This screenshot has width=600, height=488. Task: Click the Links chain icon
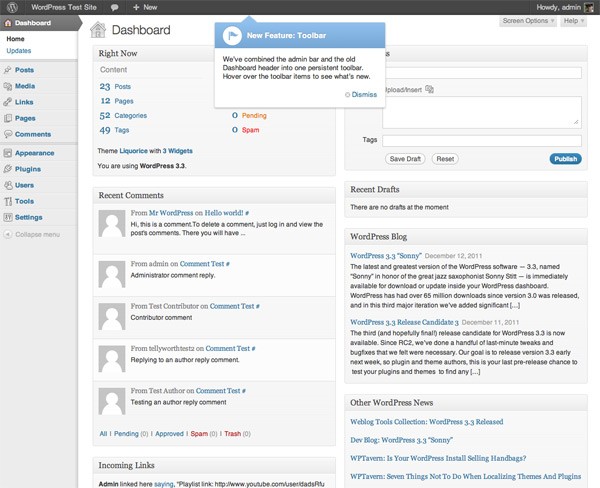click(8, 102)
